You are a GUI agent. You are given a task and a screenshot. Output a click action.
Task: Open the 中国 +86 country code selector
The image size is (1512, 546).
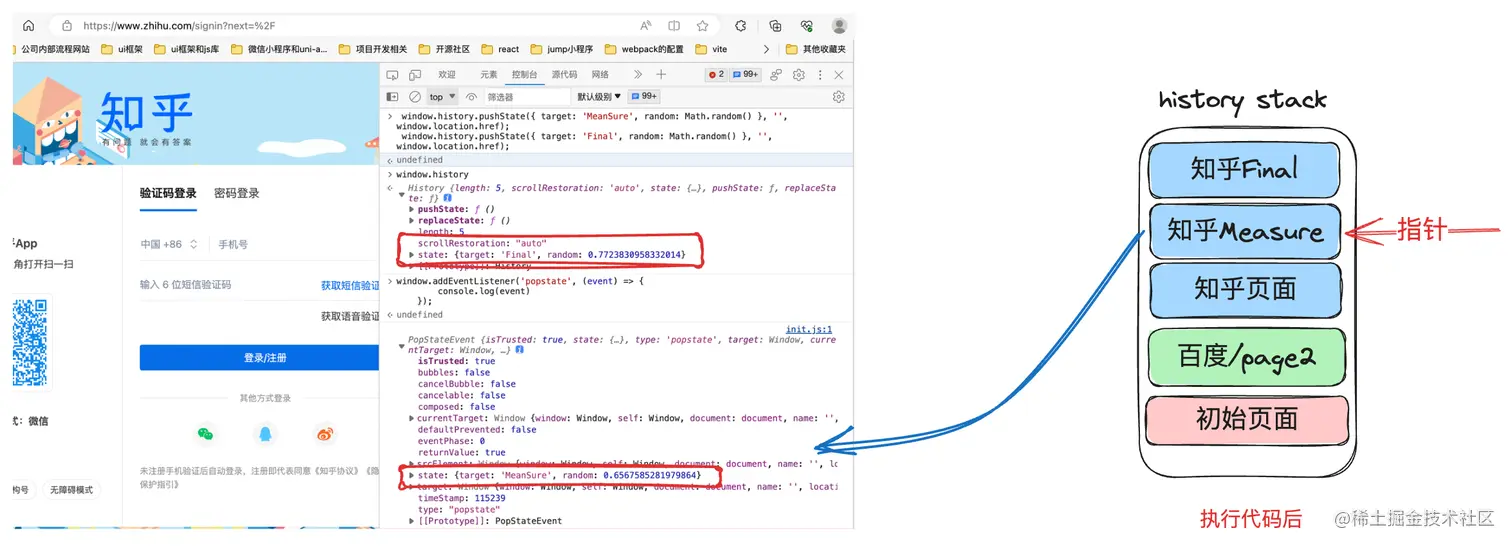tap(169, 244)
